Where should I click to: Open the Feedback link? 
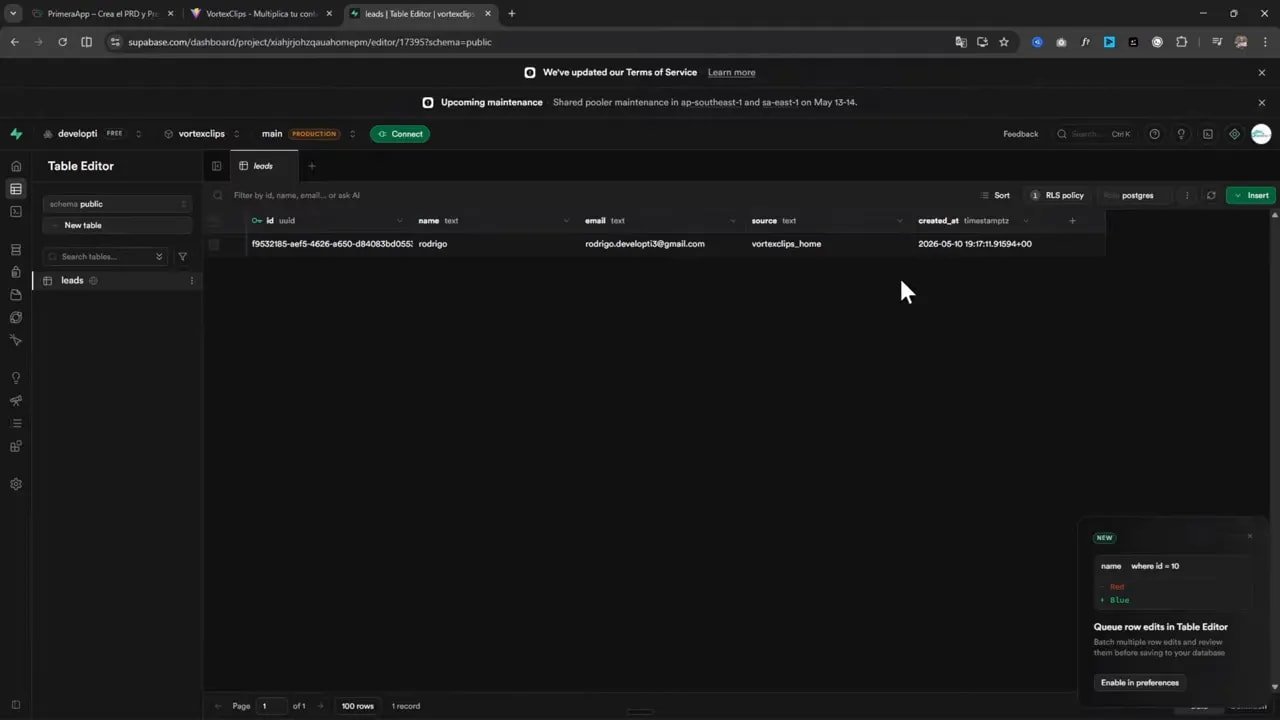pos(1021,134)
